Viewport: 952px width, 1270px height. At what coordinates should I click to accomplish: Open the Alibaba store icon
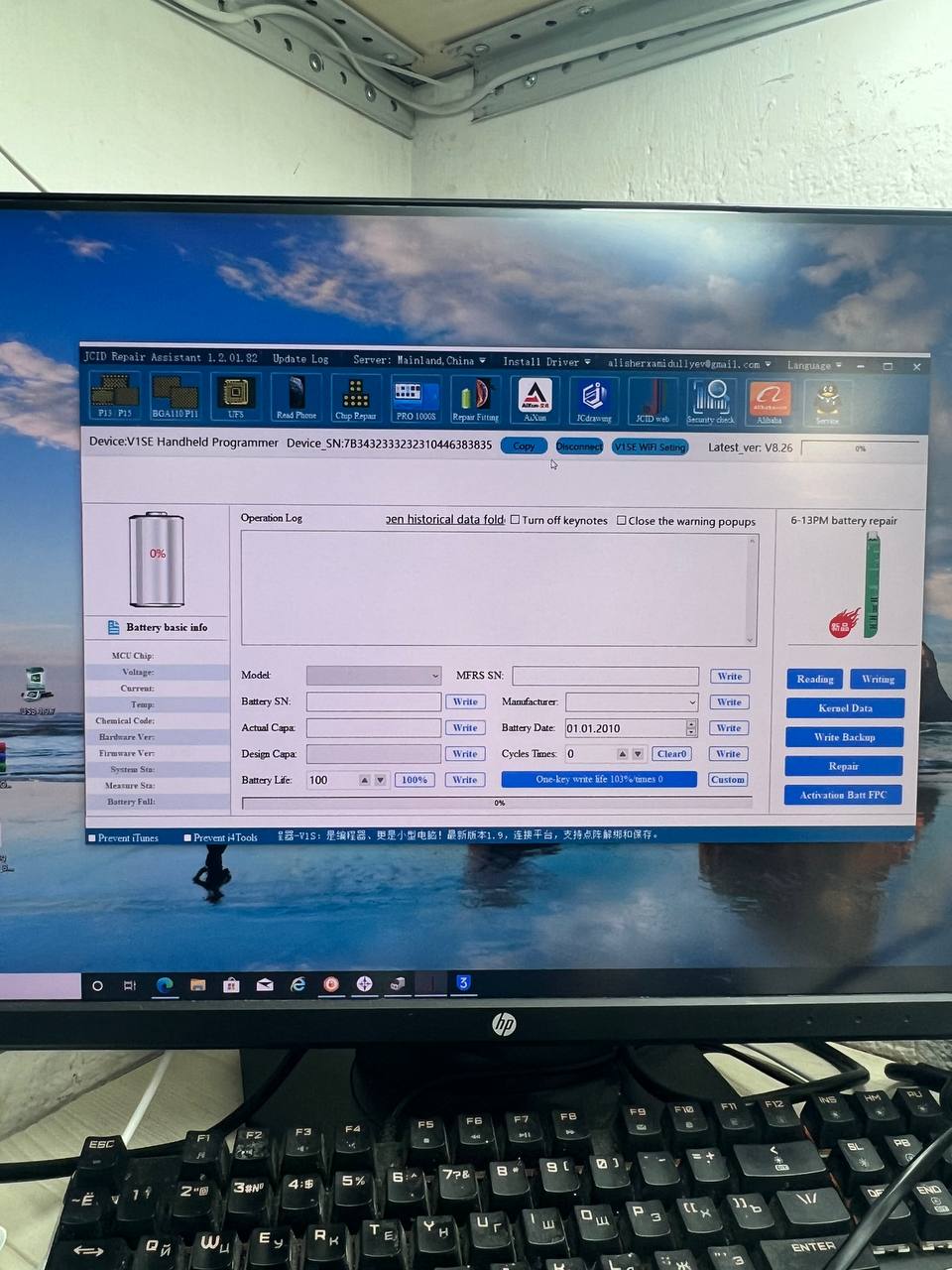[x=770, y=402]
